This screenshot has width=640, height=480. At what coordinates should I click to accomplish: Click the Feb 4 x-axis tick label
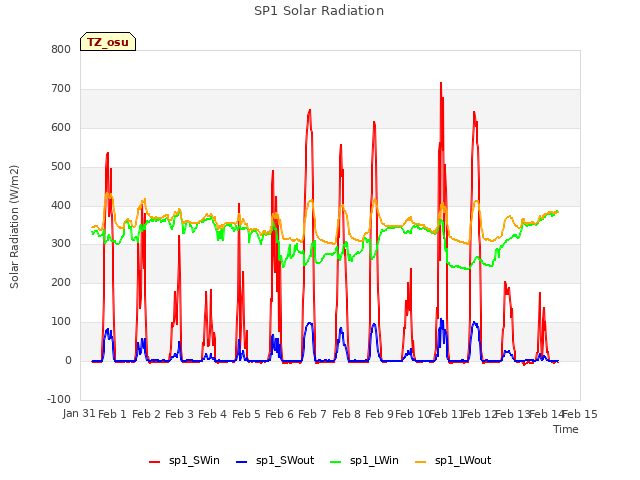pos(212,414)
